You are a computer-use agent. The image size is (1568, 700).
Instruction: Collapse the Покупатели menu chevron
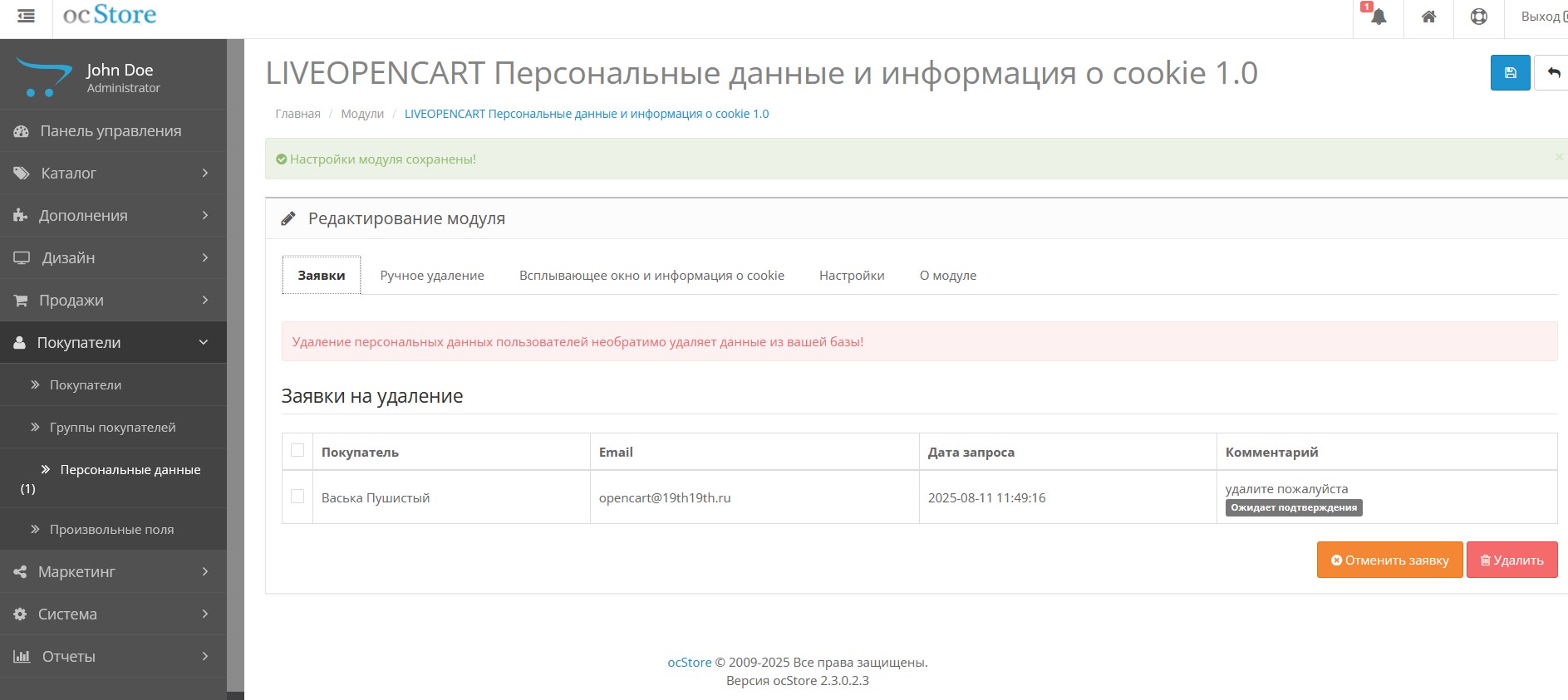pos(204,342)
